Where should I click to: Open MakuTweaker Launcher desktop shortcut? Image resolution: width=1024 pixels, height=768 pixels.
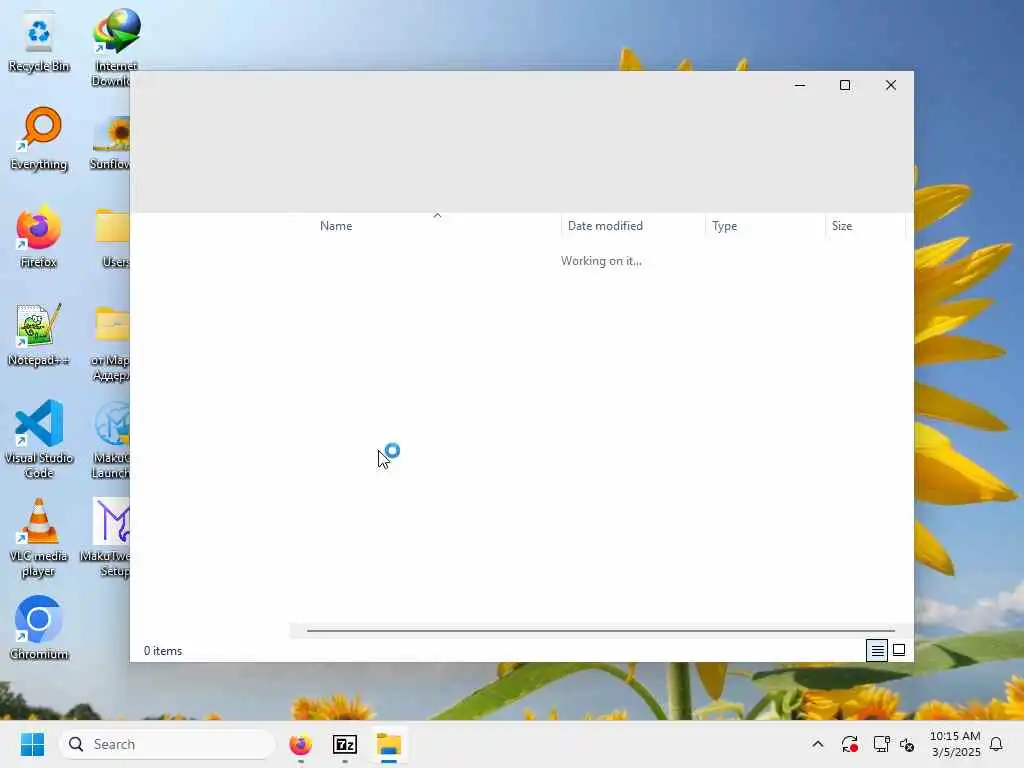click(x=110, y=439)
